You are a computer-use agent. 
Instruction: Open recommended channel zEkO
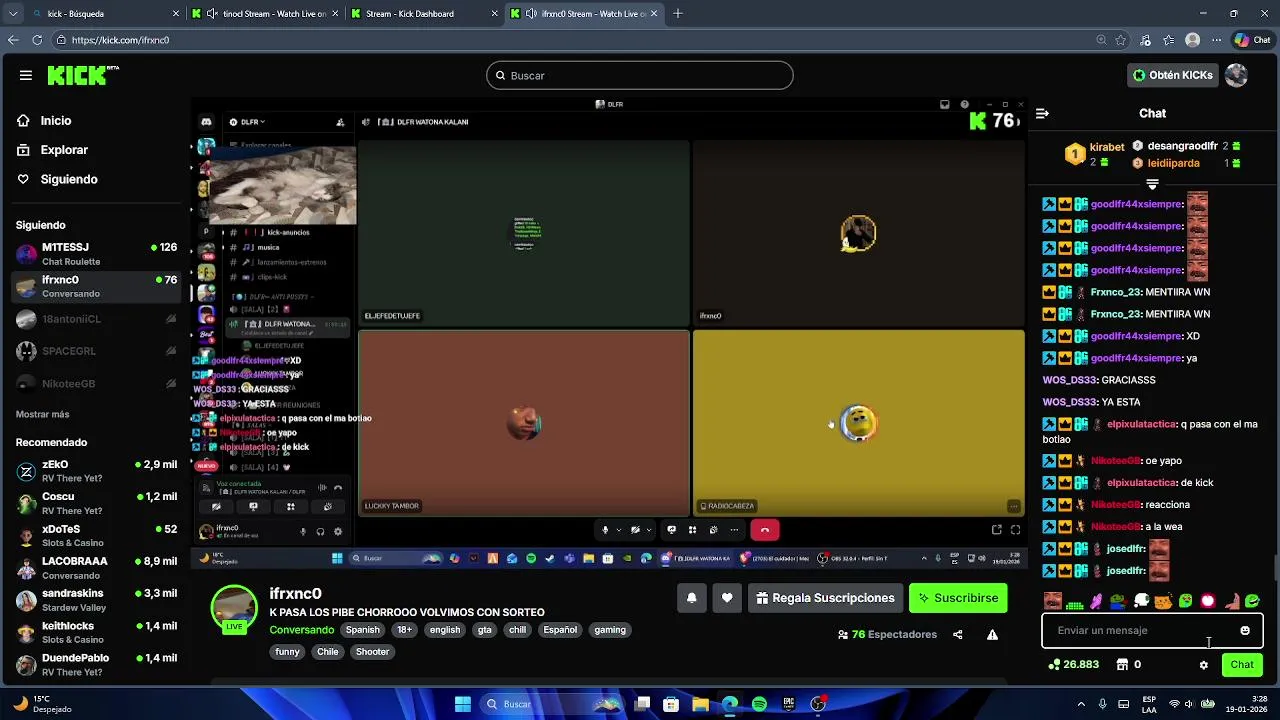(97, 471)
